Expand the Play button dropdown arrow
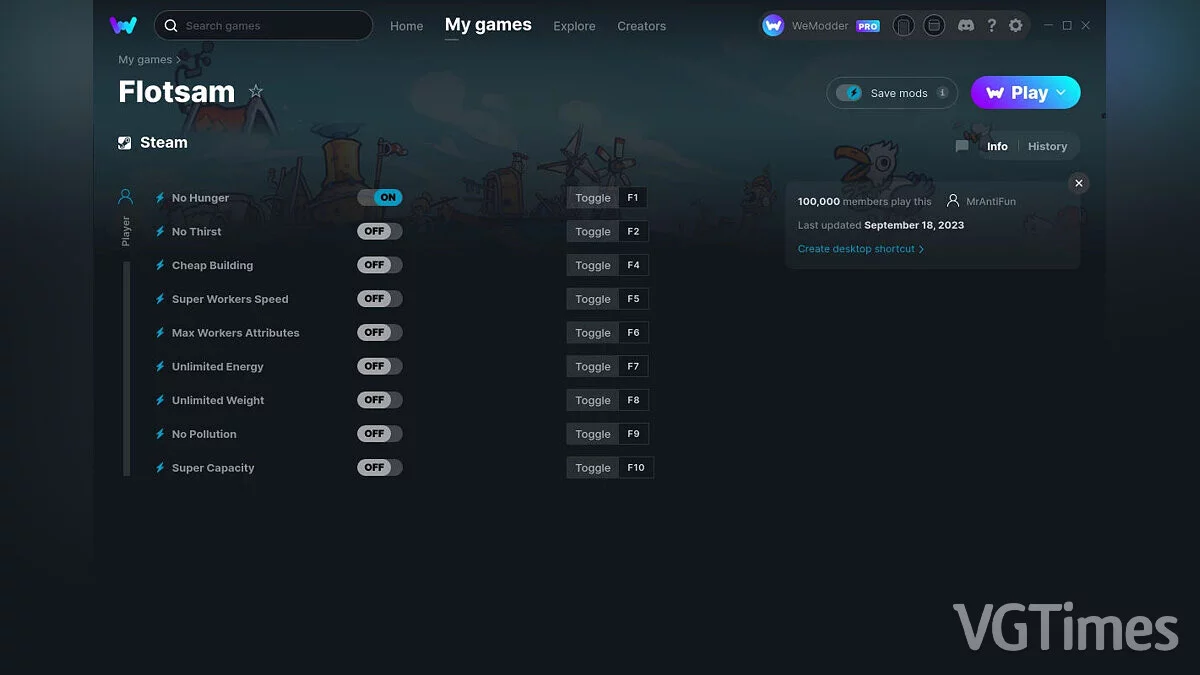The width and height of the screenshot is (1200, 675). click(1061, 92)
